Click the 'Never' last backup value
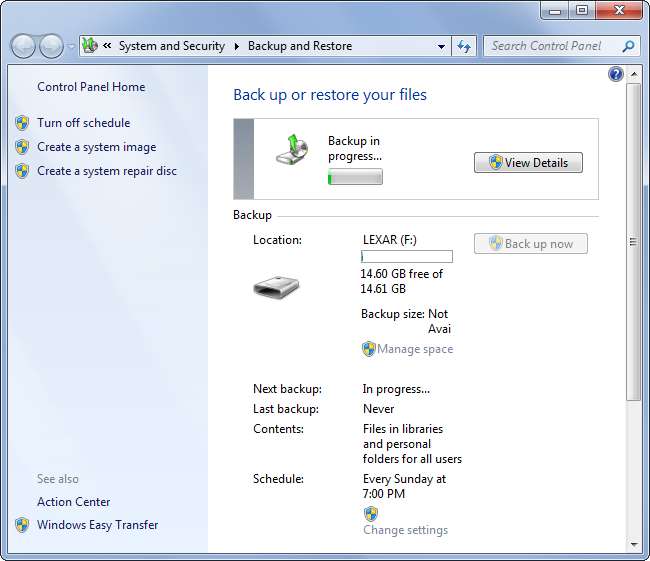650x561 pixels. 378,409
